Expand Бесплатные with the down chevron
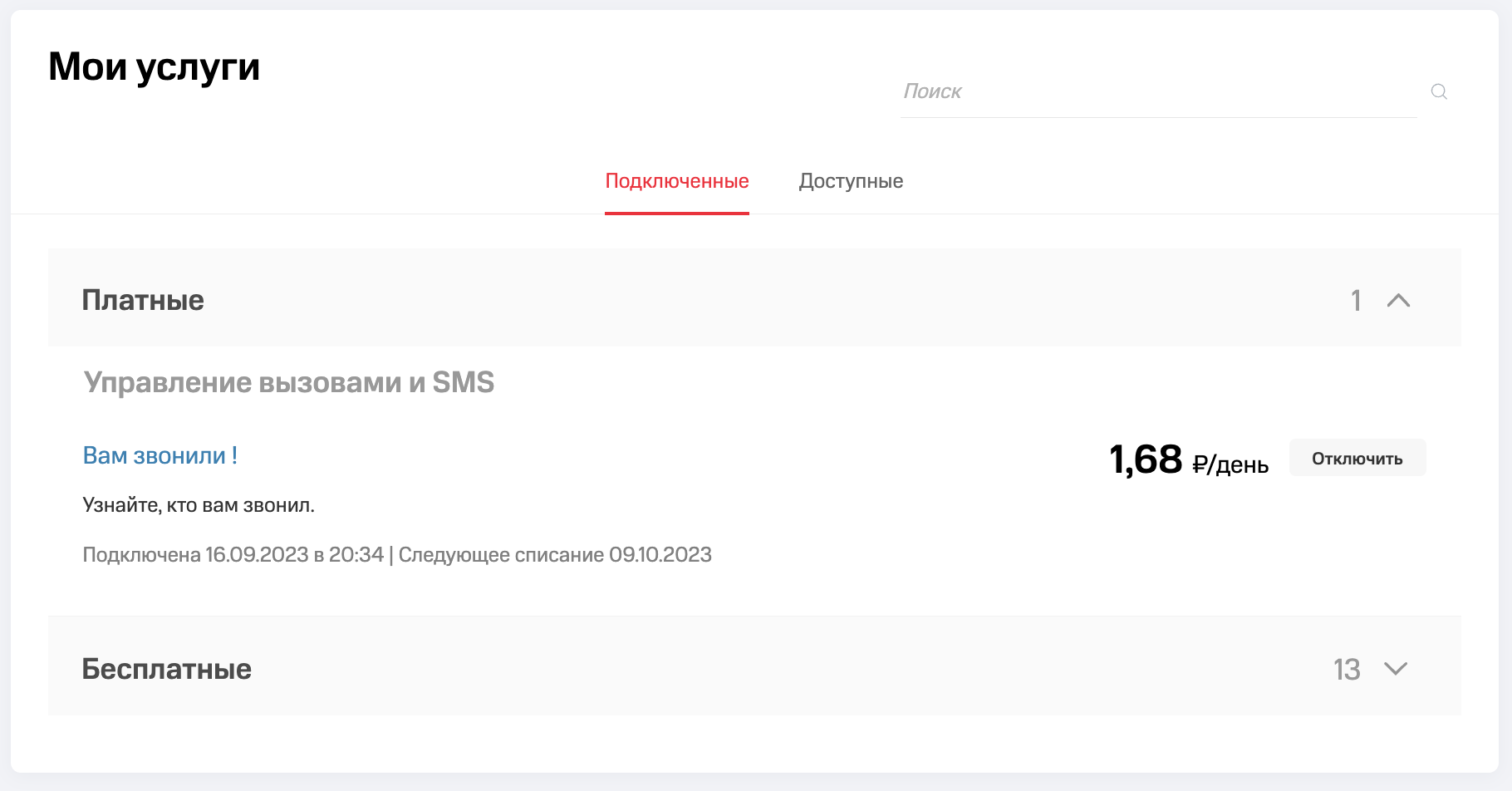This screenshot has height=791, width=1512. pos(1396,669)
